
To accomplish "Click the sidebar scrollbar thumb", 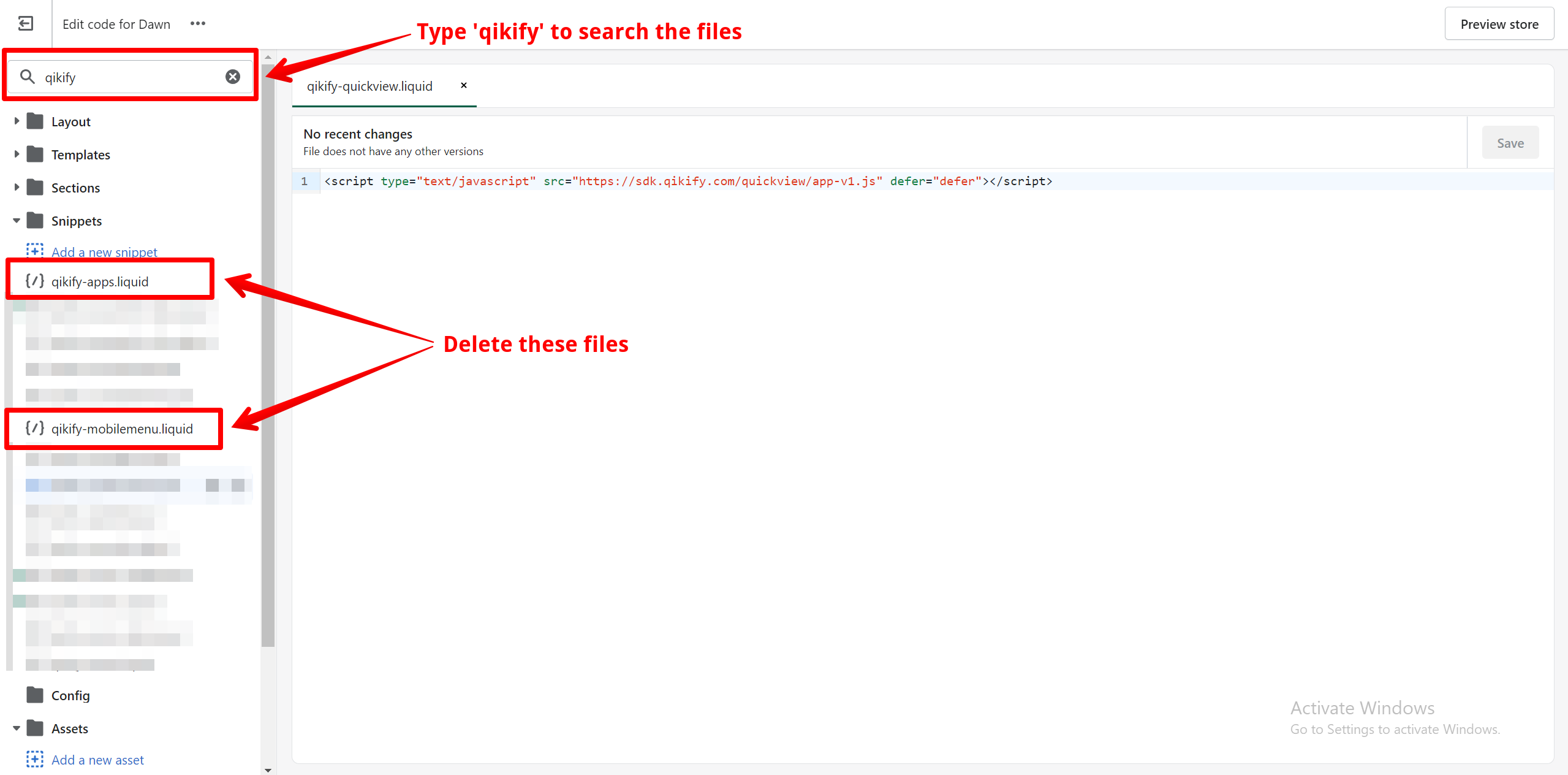I will coord(268,356).
